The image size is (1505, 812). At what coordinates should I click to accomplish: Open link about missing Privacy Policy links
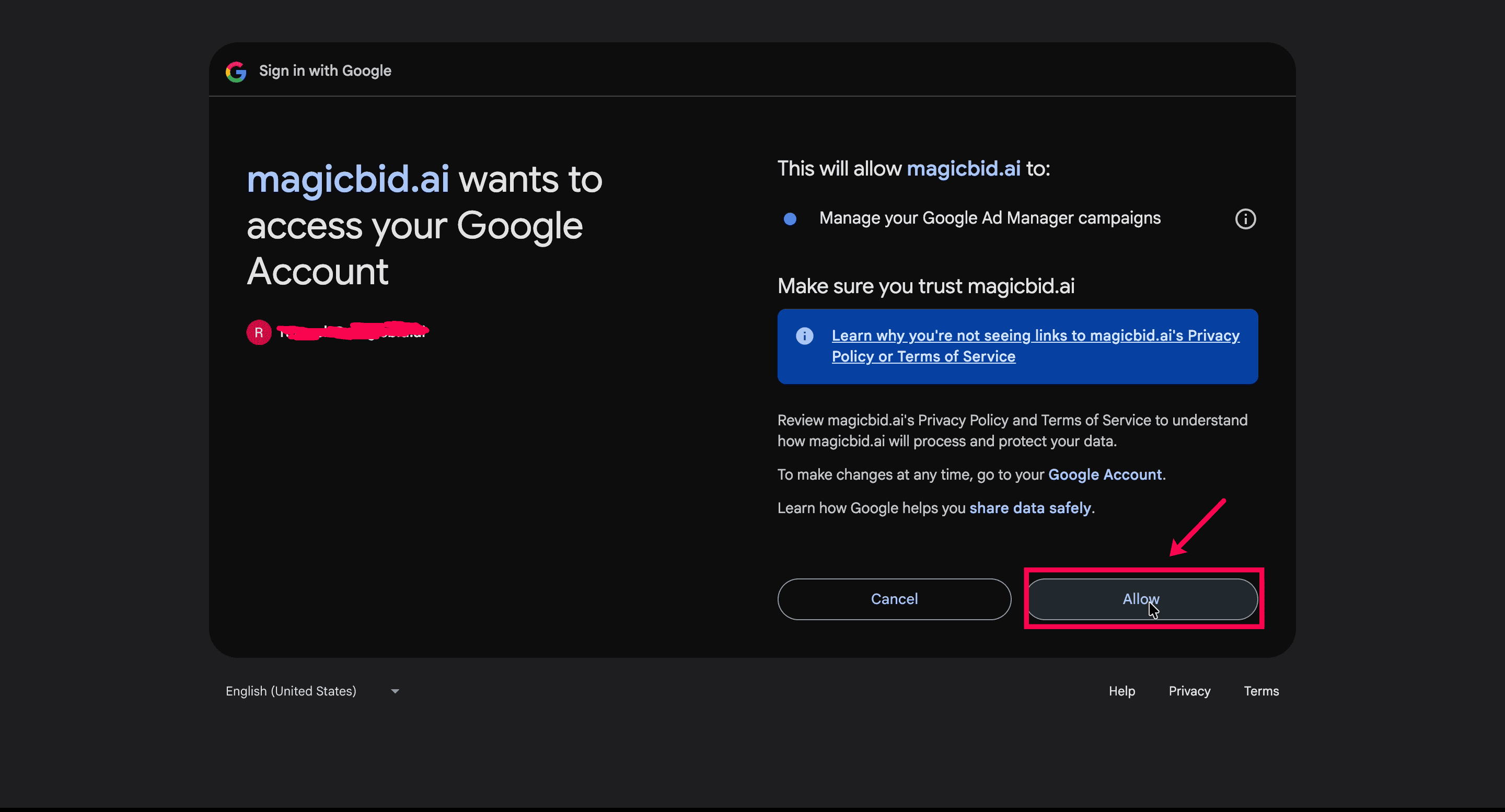point(1035,346)
